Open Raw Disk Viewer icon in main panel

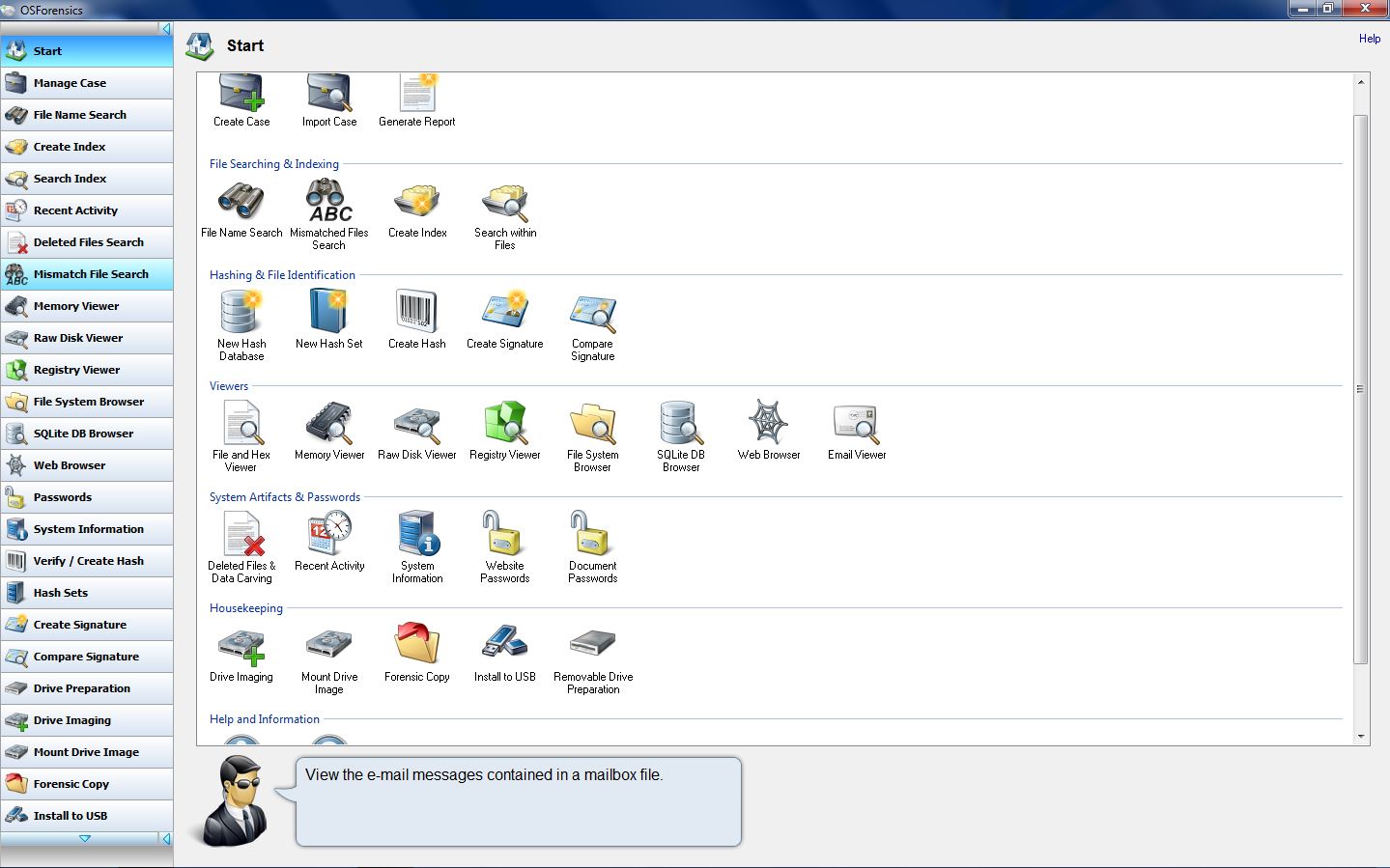coord(417,424)
